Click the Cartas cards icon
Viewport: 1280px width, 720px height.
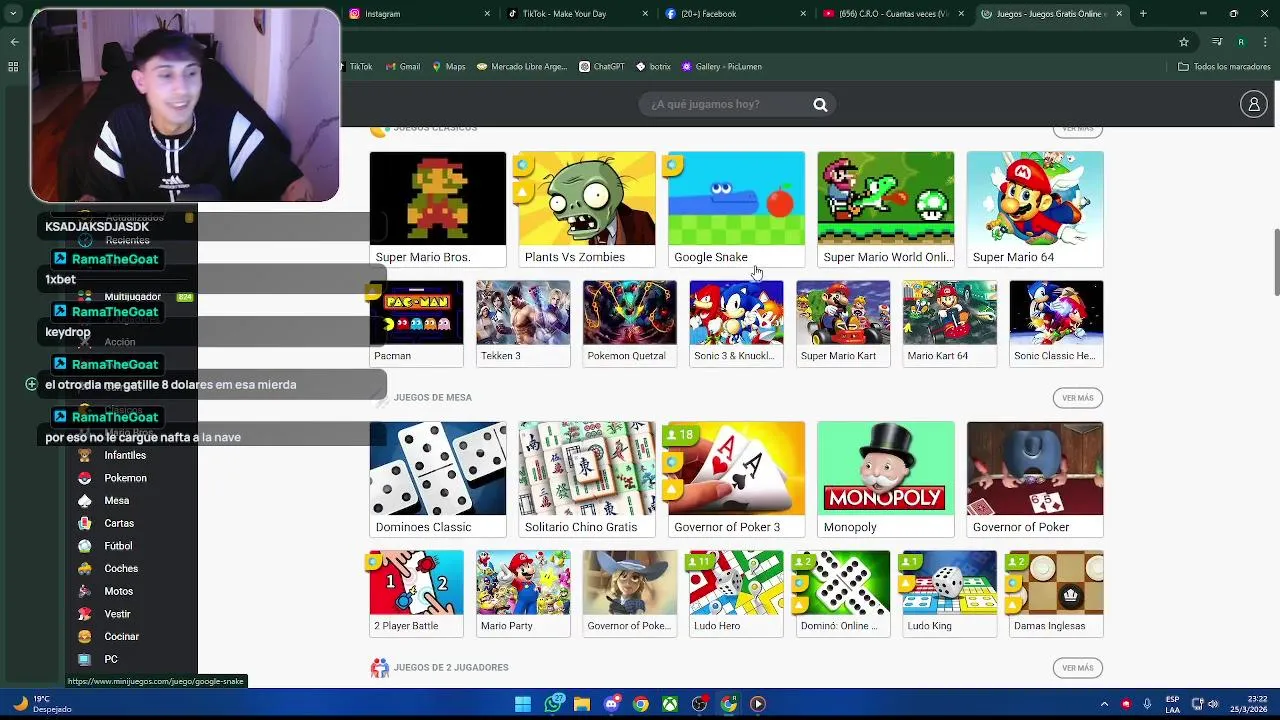click(x=85, y=523)
